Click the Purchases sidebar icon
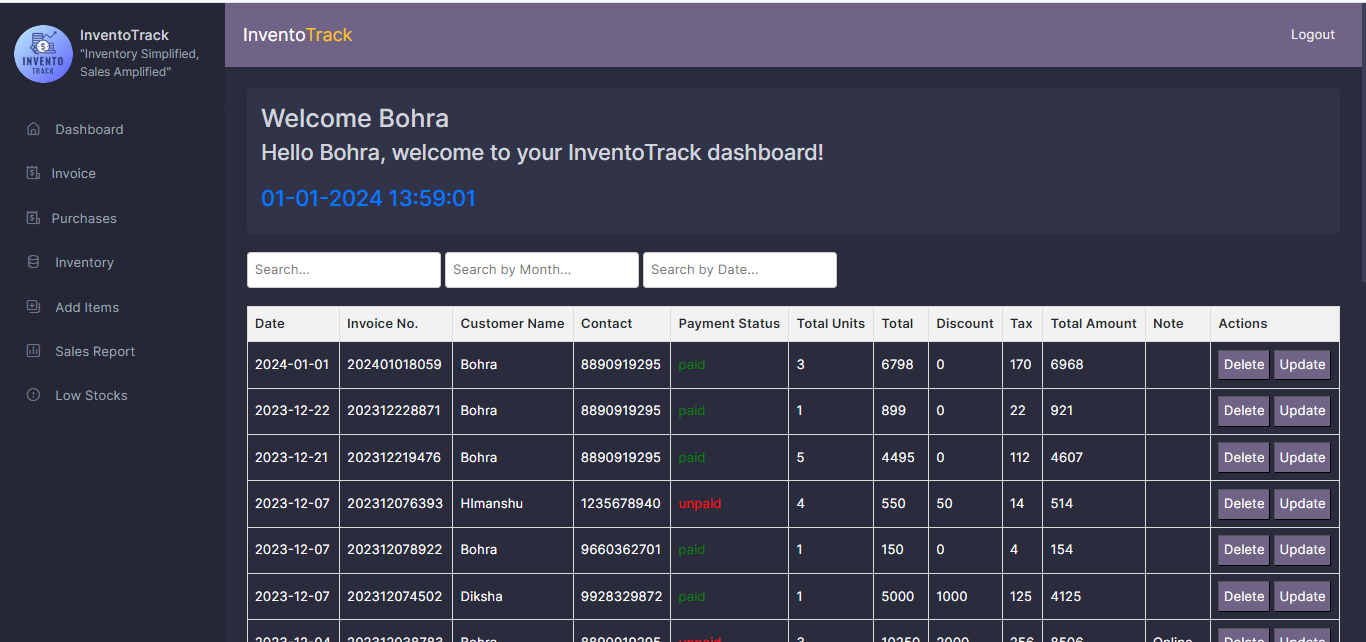 click(33, 218)
